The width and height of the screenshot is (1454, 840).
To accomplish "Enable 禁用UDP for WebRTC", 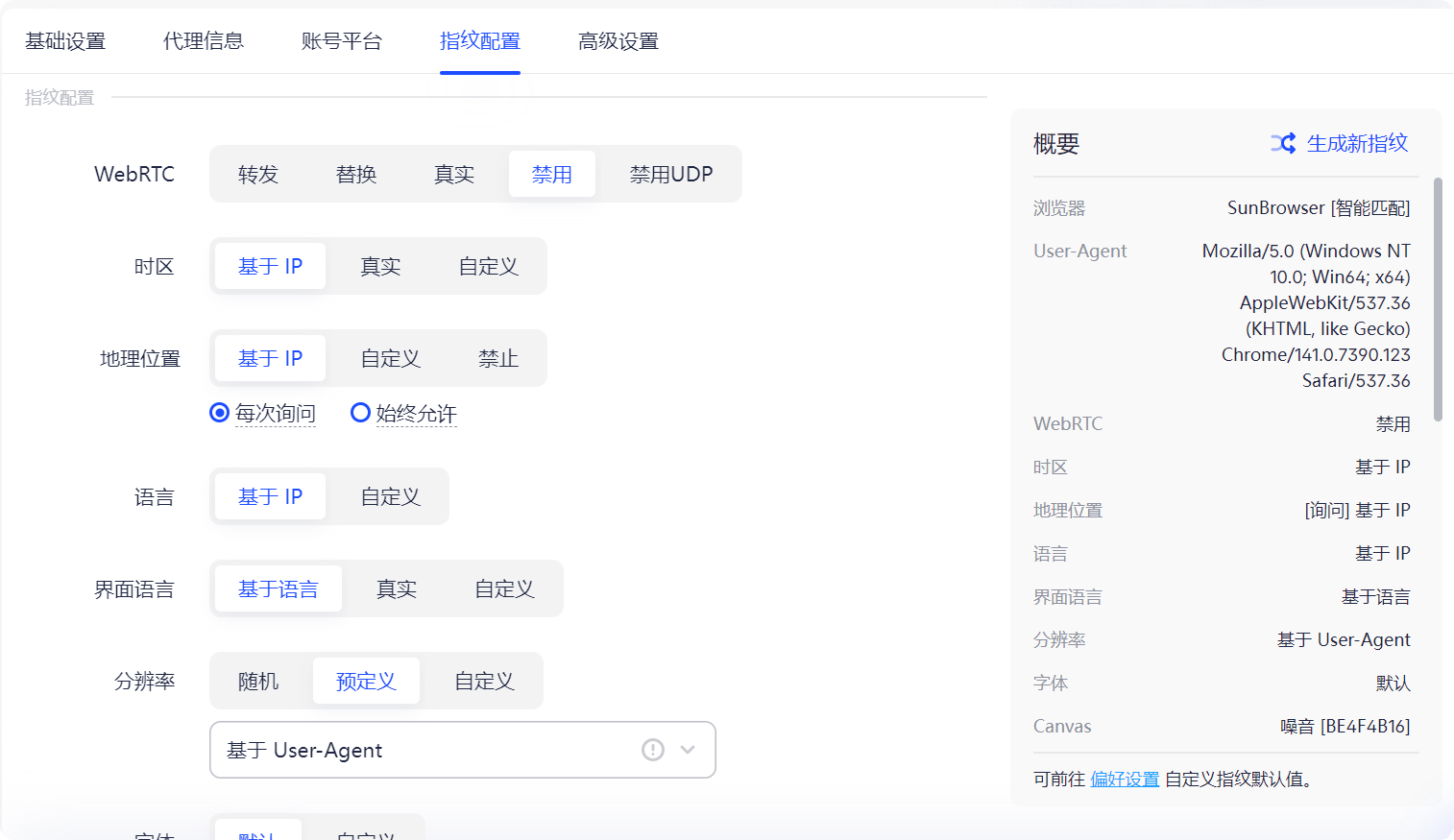I will pyautogui.click(x=670, y=174).
